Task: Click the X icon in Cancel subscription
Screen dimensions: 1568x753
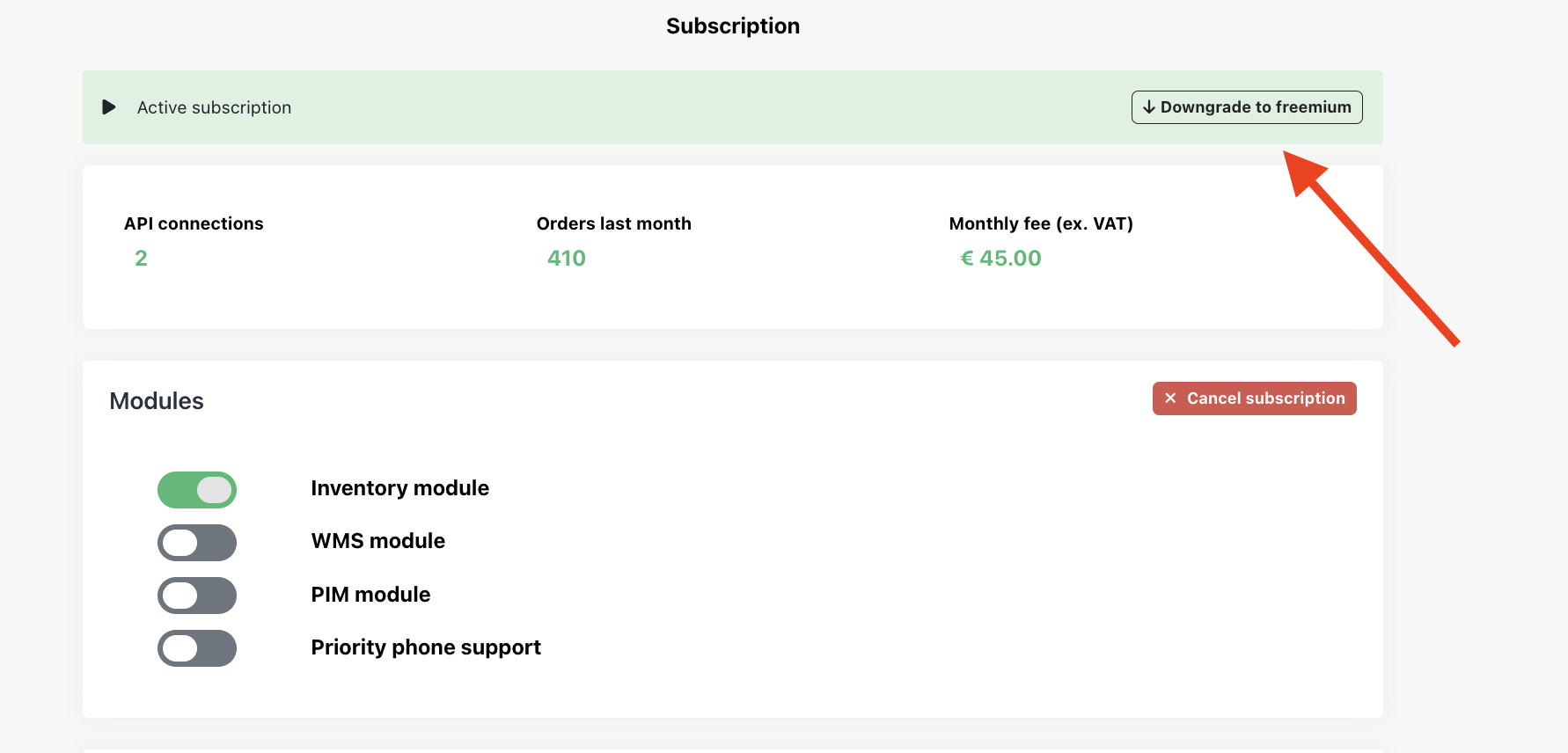Action: [1170, 398]
